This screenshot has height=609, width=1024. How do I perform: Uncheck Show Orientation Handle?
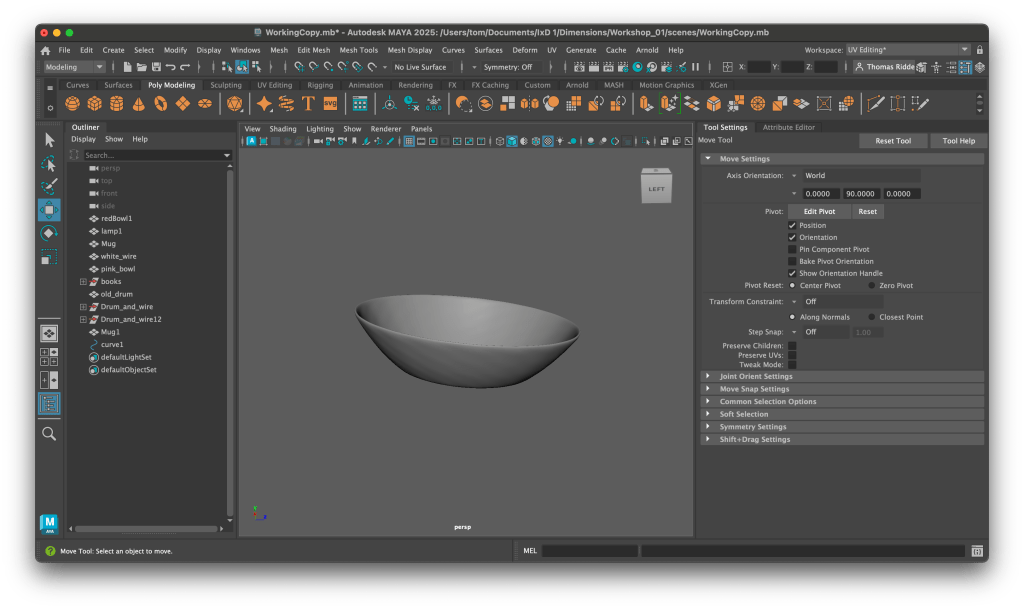point(793,273)
